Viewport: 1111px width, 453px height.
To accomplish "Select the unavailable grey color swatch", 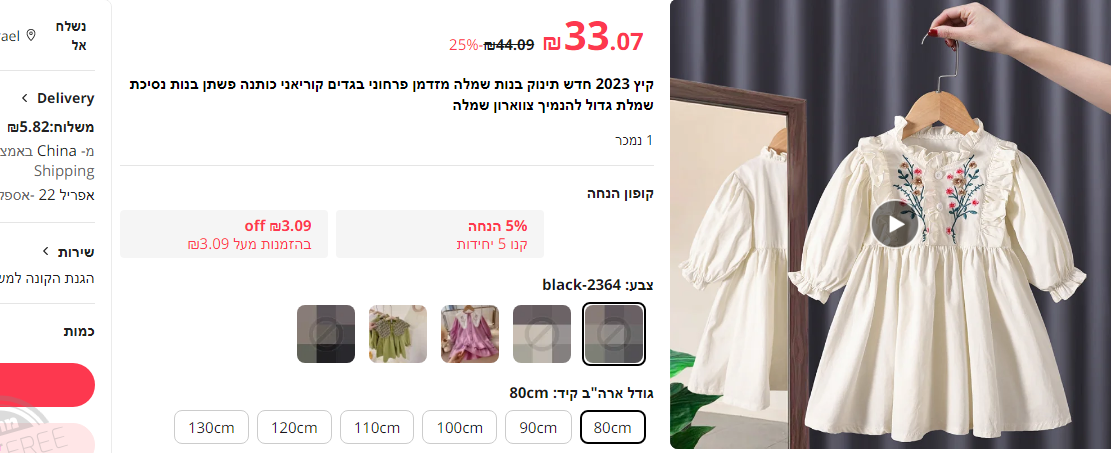I will (x=541, y=334).
